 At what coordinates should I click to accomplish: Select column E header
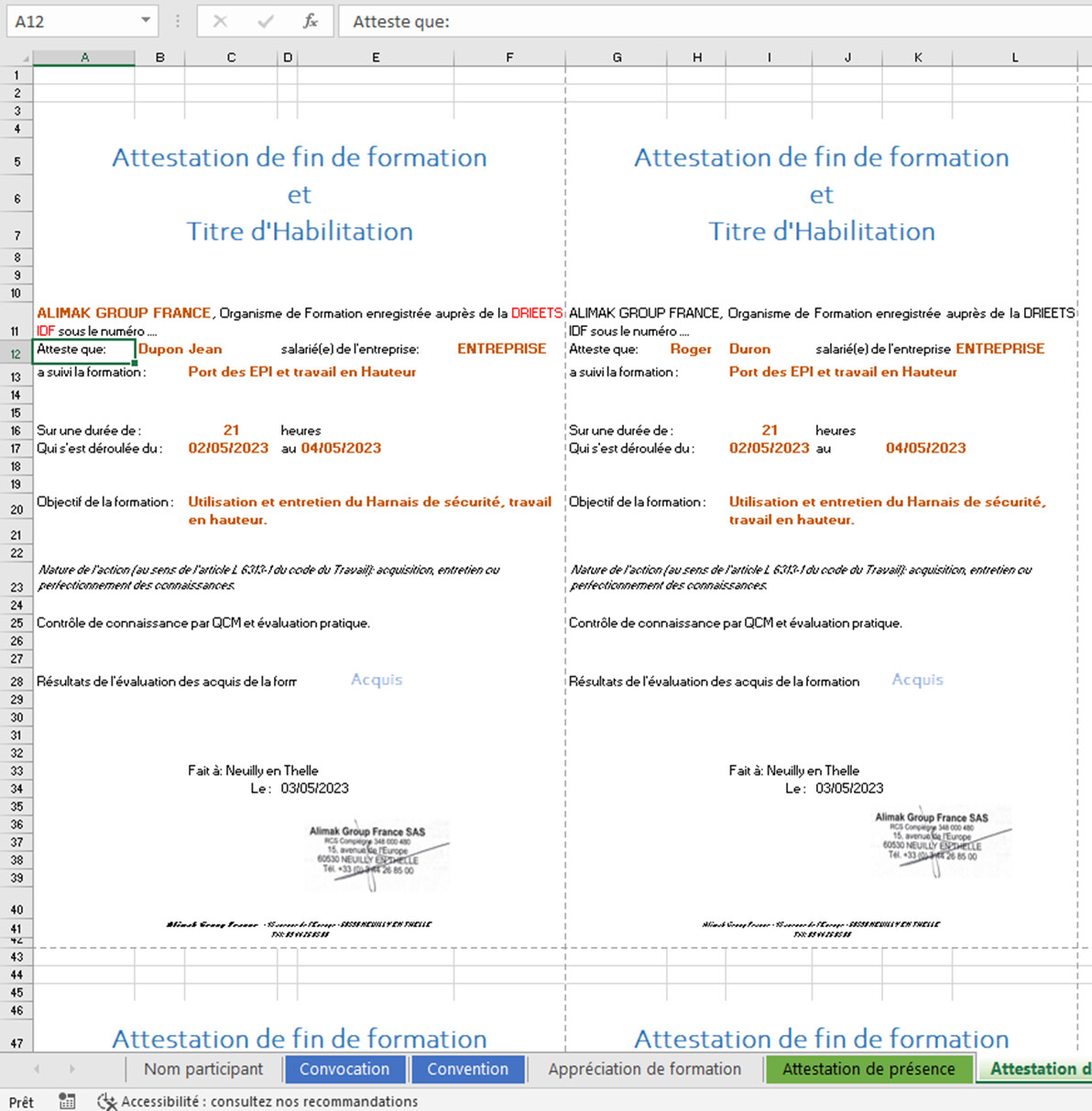[376, 58]
